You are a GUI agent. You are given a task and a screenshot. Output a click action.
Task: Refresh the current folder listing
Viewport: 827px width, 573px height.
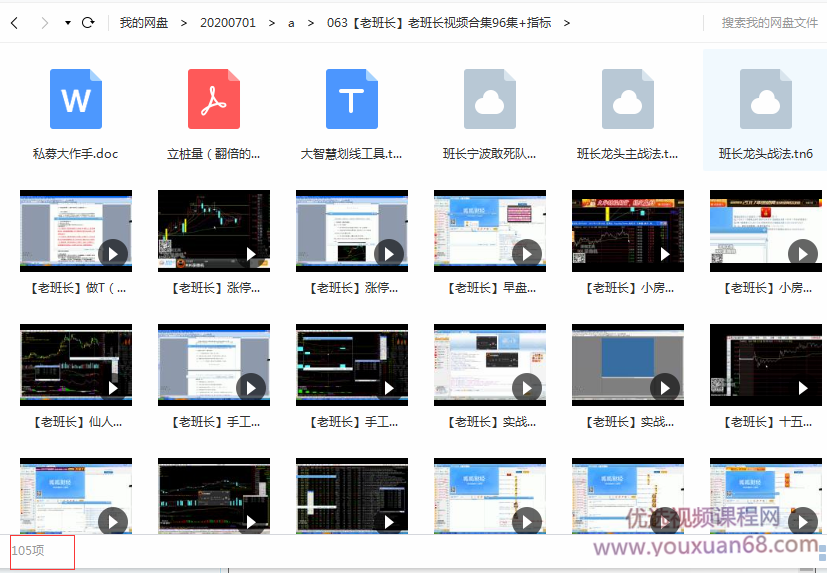click(88, 22)
